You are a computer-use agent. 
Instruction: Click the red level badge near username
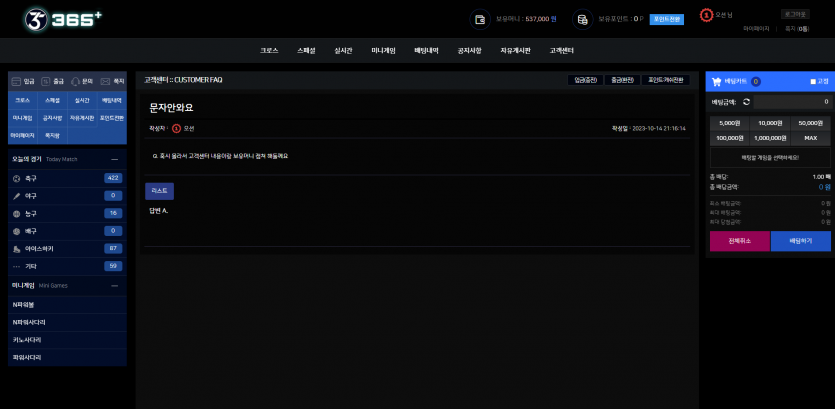coord(706,15)
